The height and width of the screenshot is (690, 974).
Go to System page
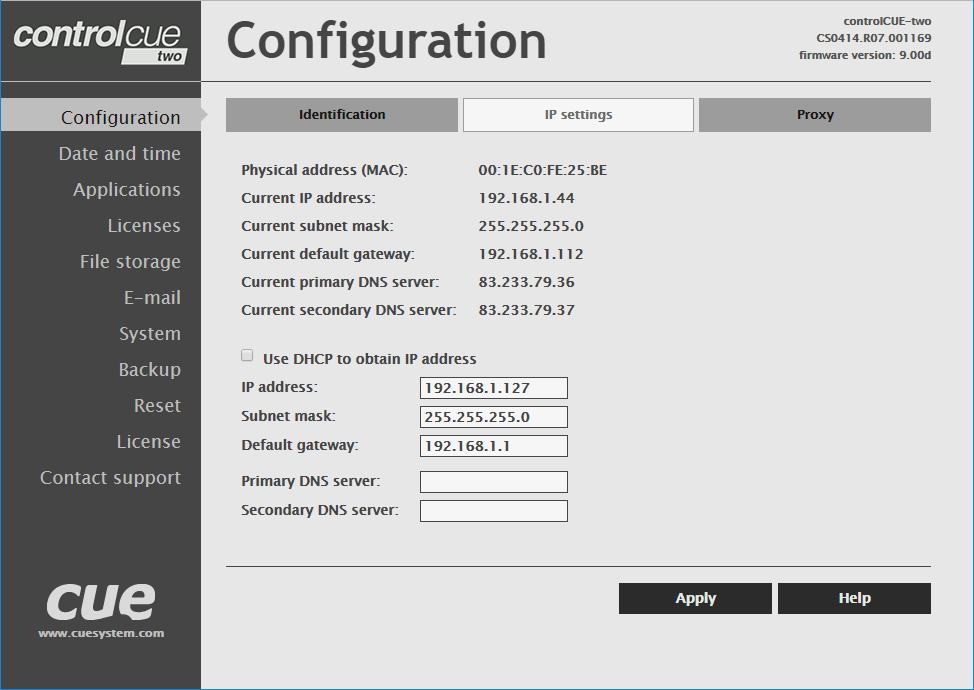point(150,334)
